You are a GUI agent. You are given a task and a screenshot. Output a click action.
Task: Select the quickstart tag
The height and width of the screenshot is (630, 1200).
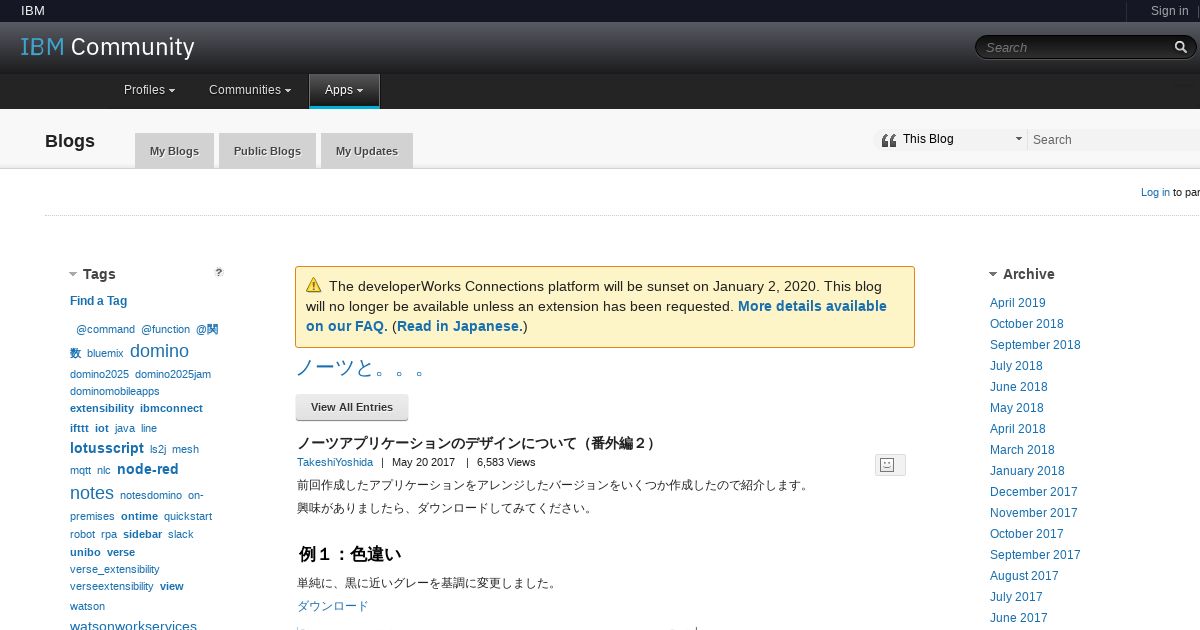click(x=188, y=516)
